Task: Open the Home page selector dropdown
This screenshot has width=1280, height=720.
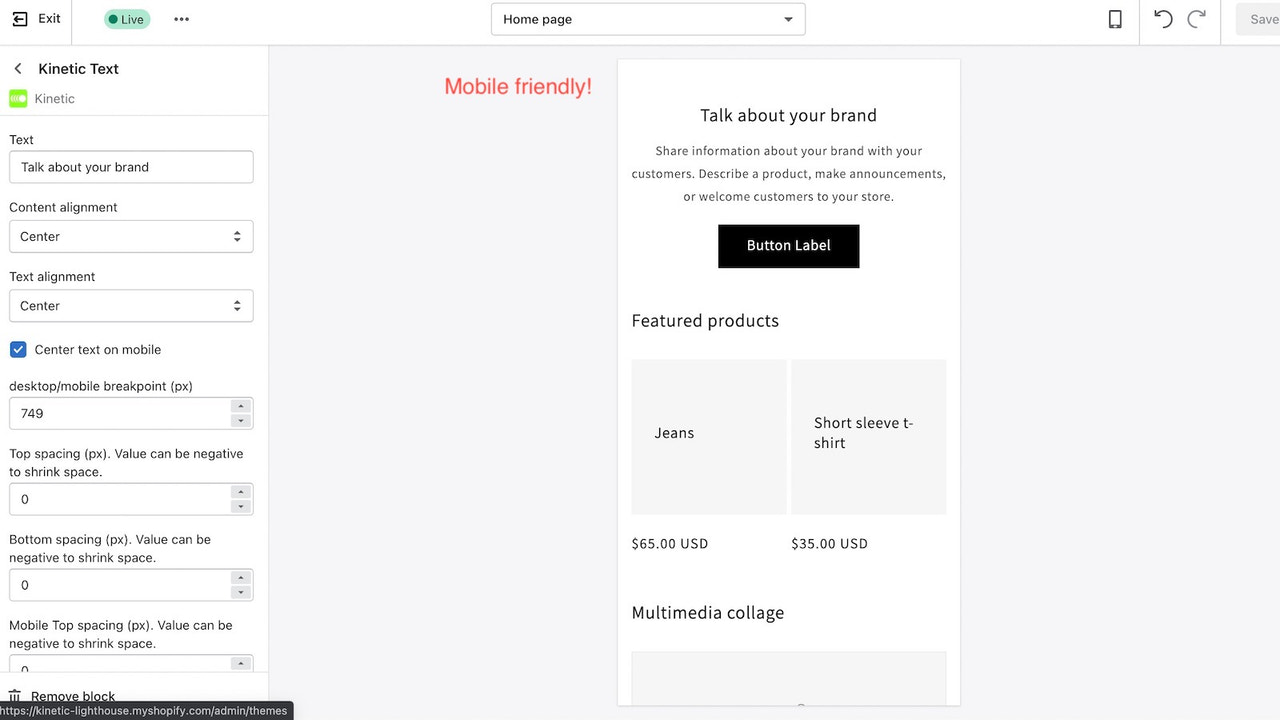Action: [647, 19]
